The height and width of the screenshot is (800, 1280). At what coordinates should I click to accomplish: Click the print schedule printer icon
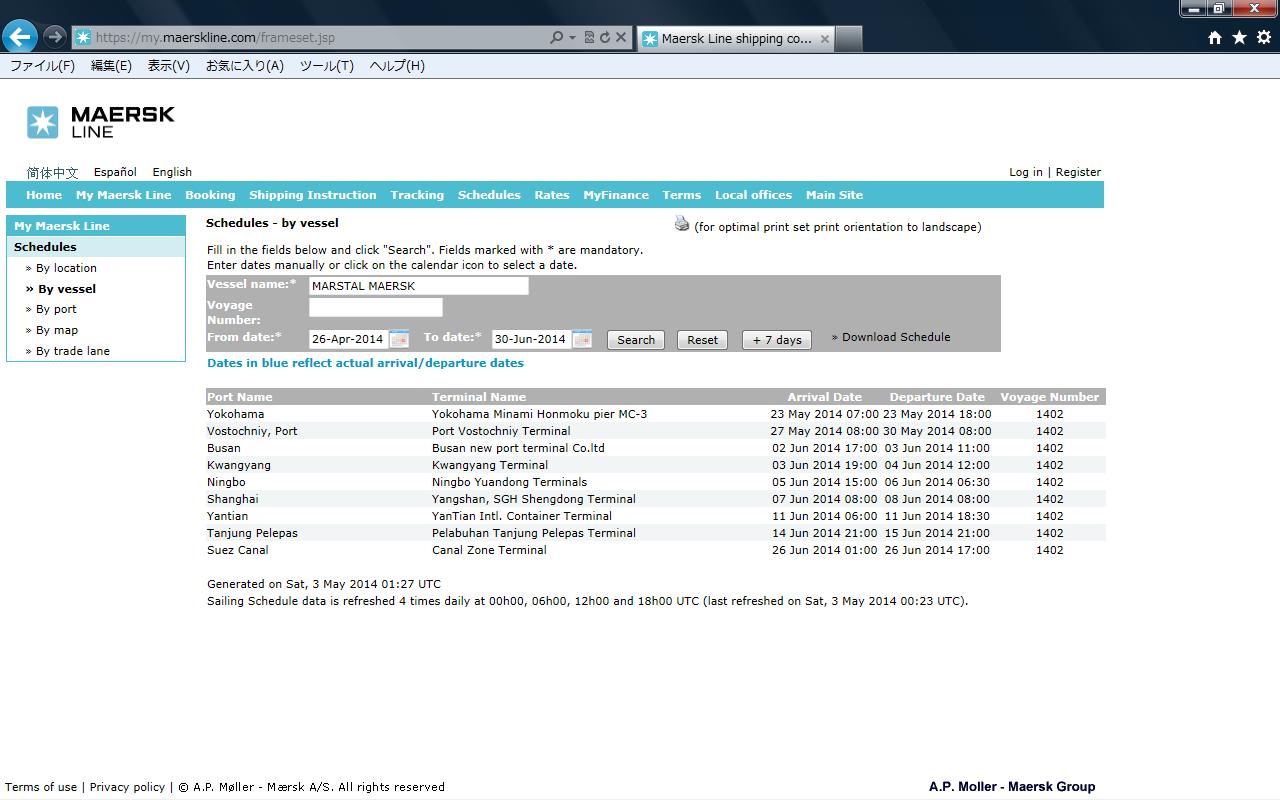(x=682, y=224)
